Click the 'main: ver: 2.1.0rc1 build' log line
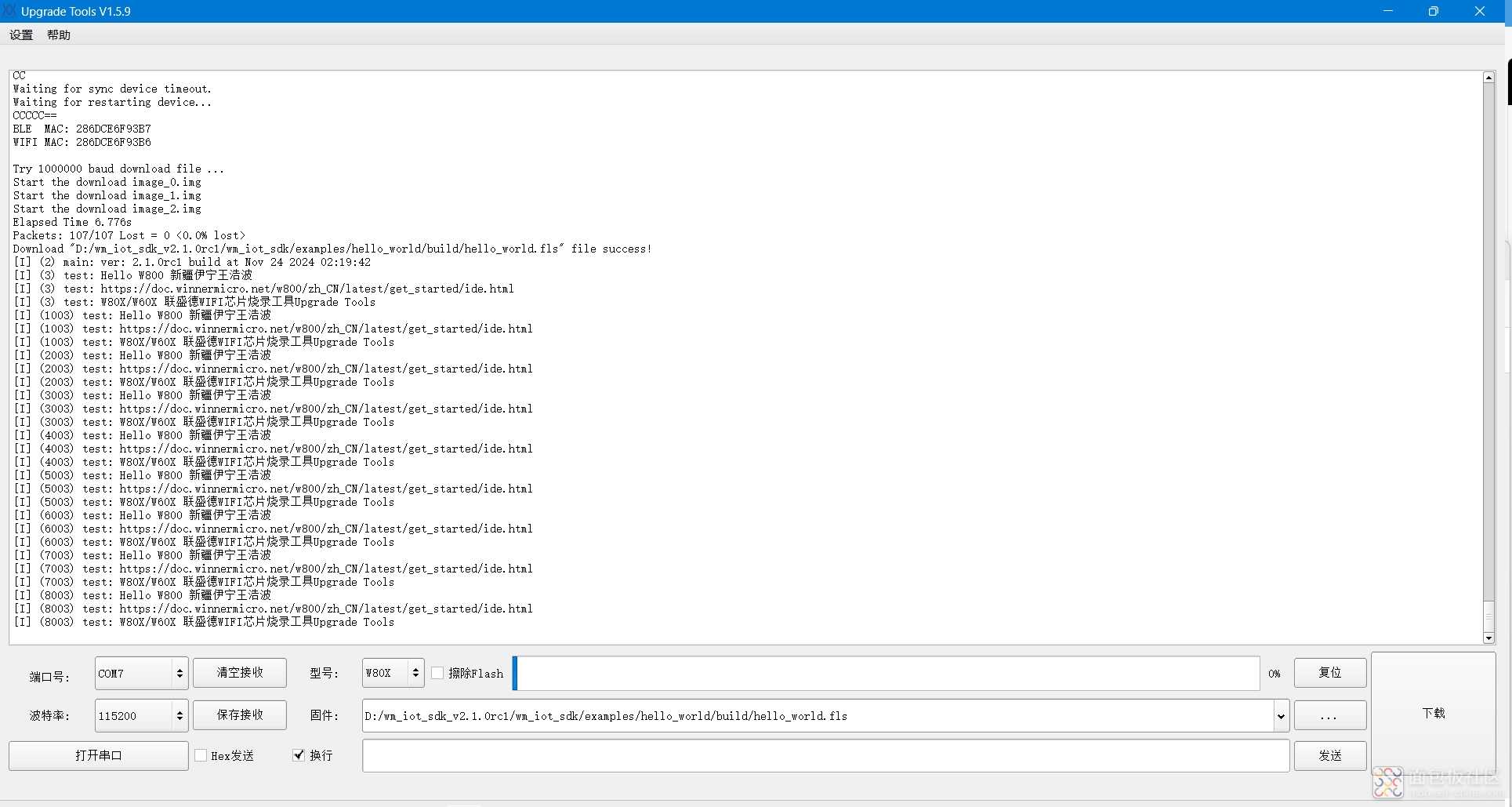1512x807 pixels. 192,262
